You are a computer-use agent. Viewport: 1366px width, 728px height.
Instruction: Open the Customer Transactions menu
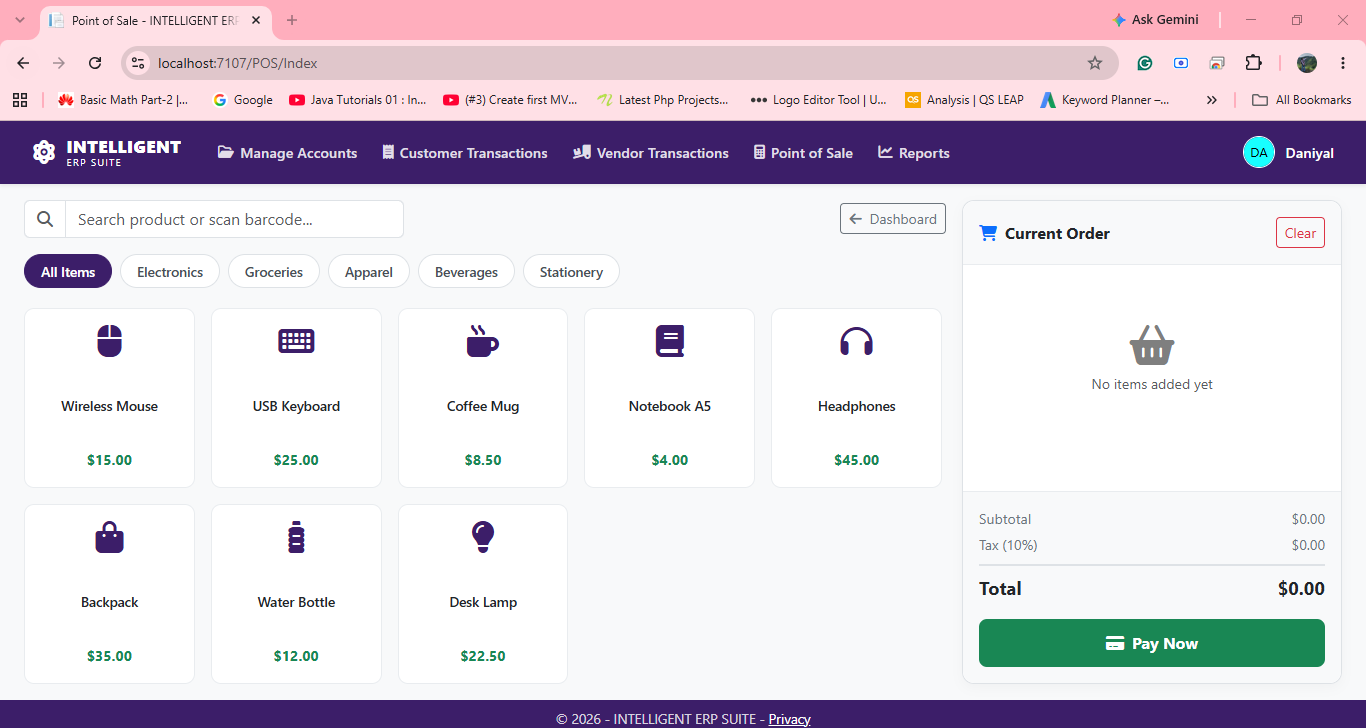point(465,153)
